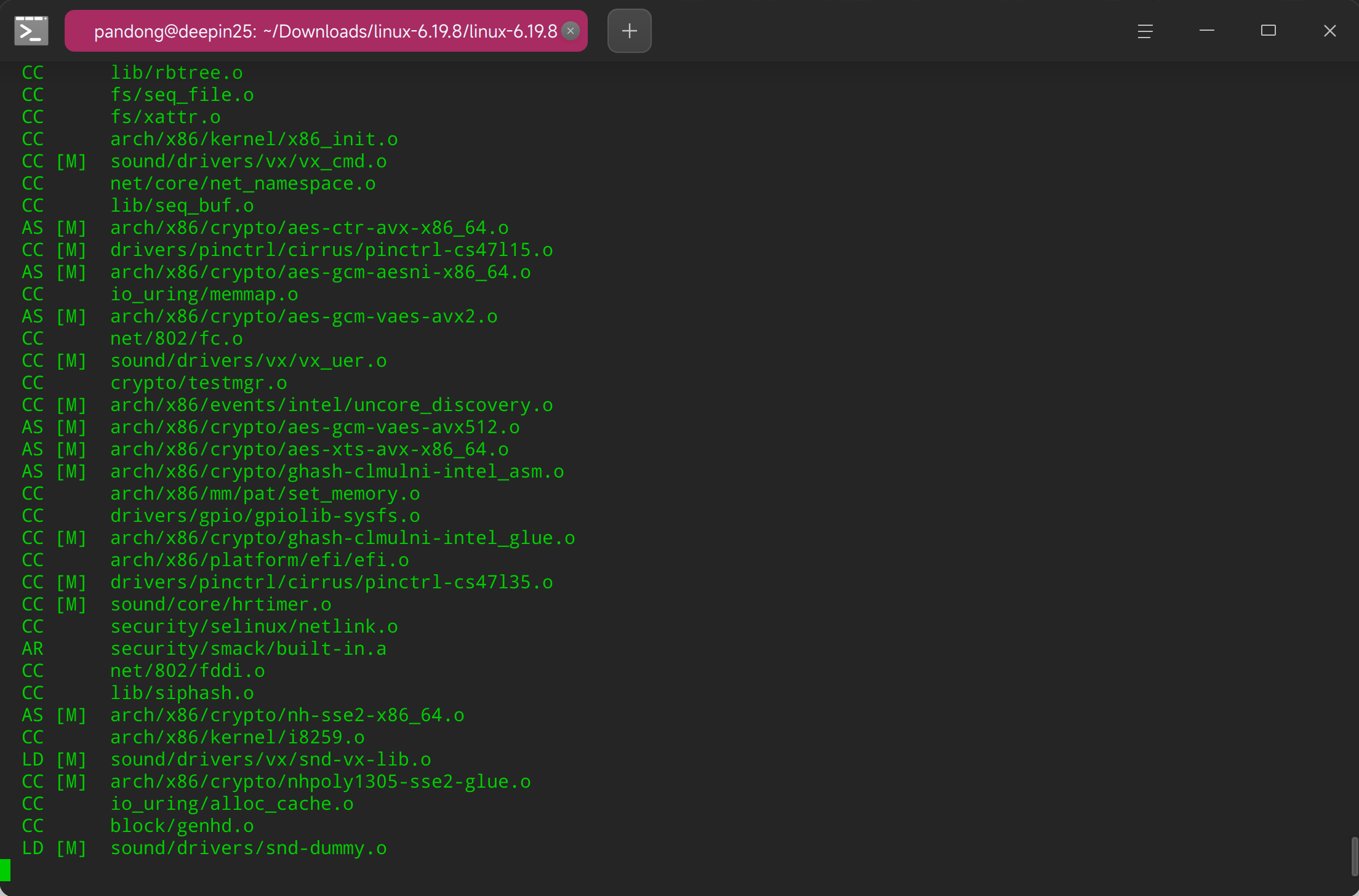Maximize the terminal window

(1268, 31)
